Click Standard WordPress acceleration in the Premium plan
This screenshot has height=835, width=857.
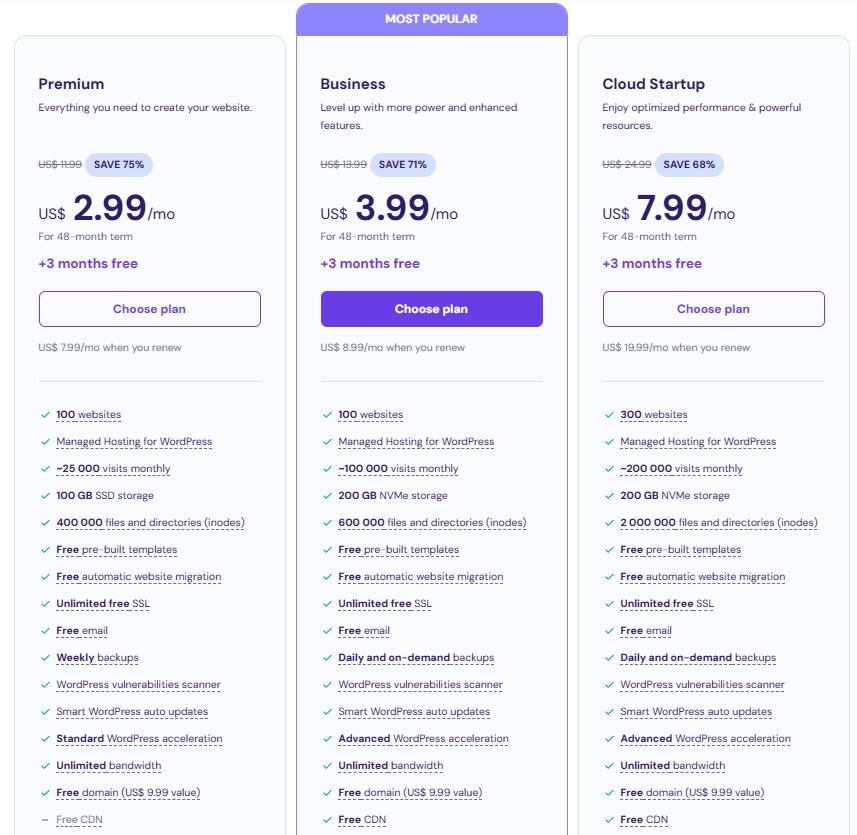(139, 739)
